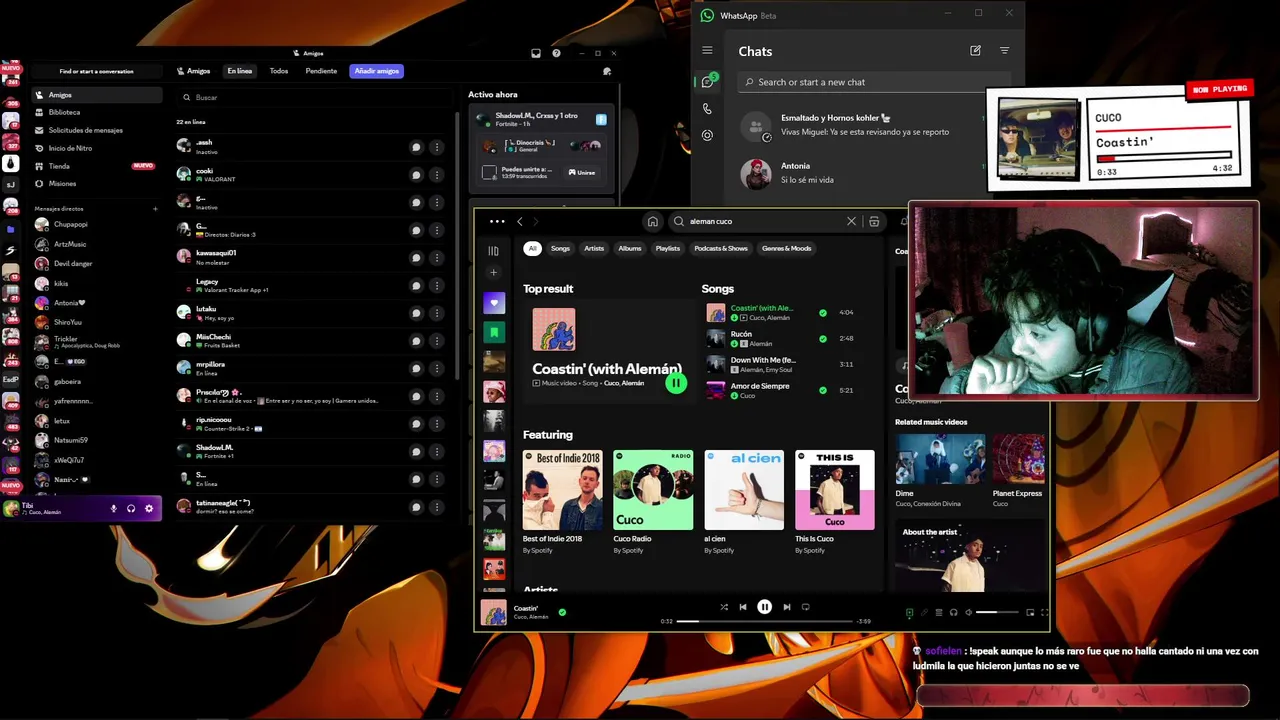This screenshot has width=1280, height=720.
Task: Toggle shuffle in Spotify player
Action: (724, 607)
